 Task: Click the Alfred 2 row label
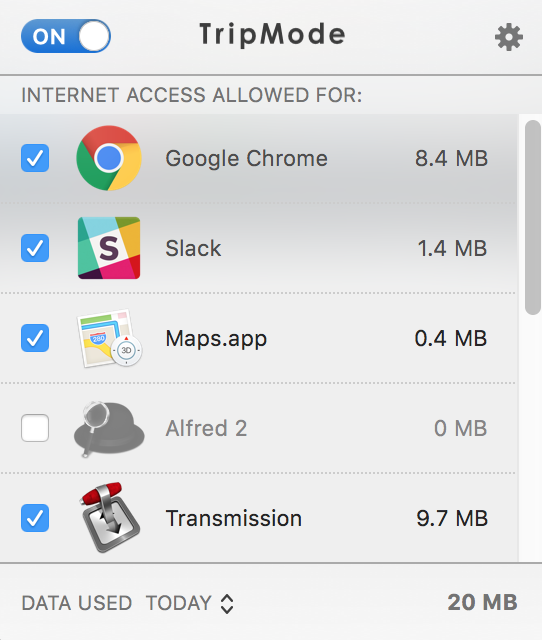tap(206, 429)
